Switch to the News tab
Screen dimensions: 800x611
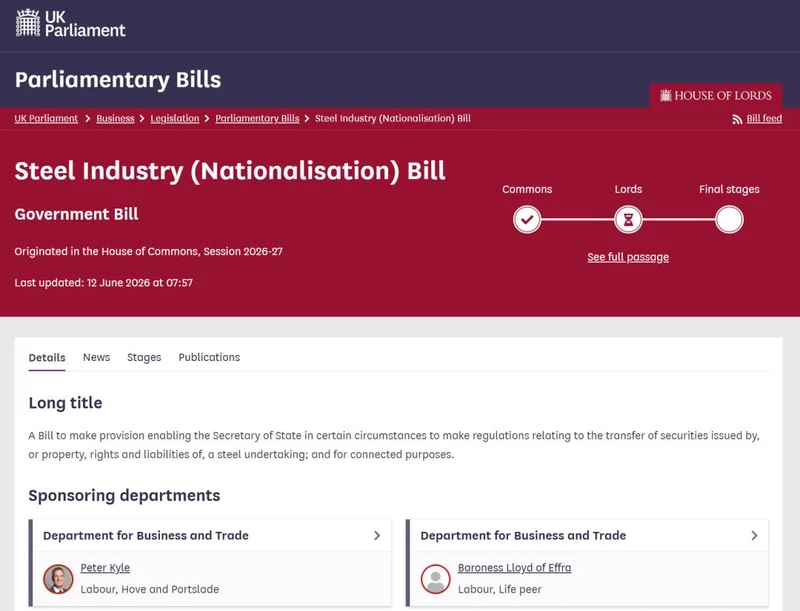96,357
